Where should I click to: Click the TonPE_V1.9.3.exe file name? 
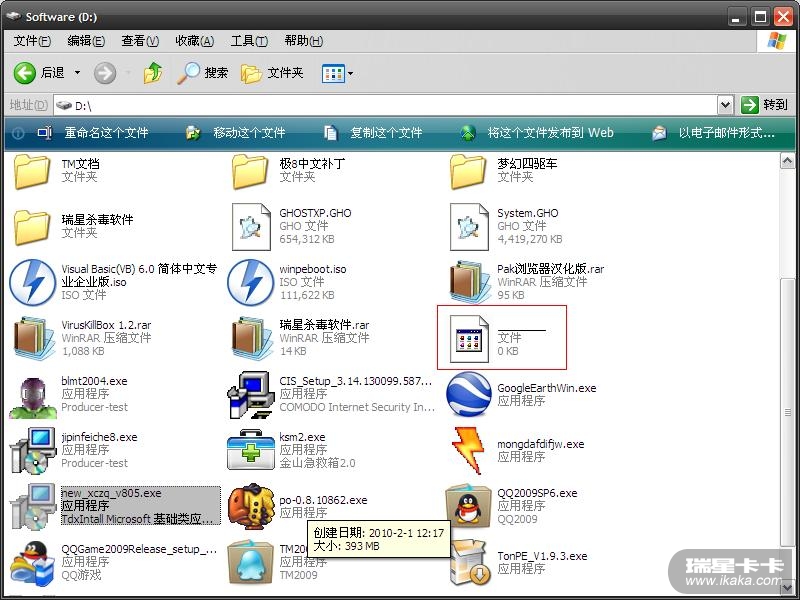point(542,556)
